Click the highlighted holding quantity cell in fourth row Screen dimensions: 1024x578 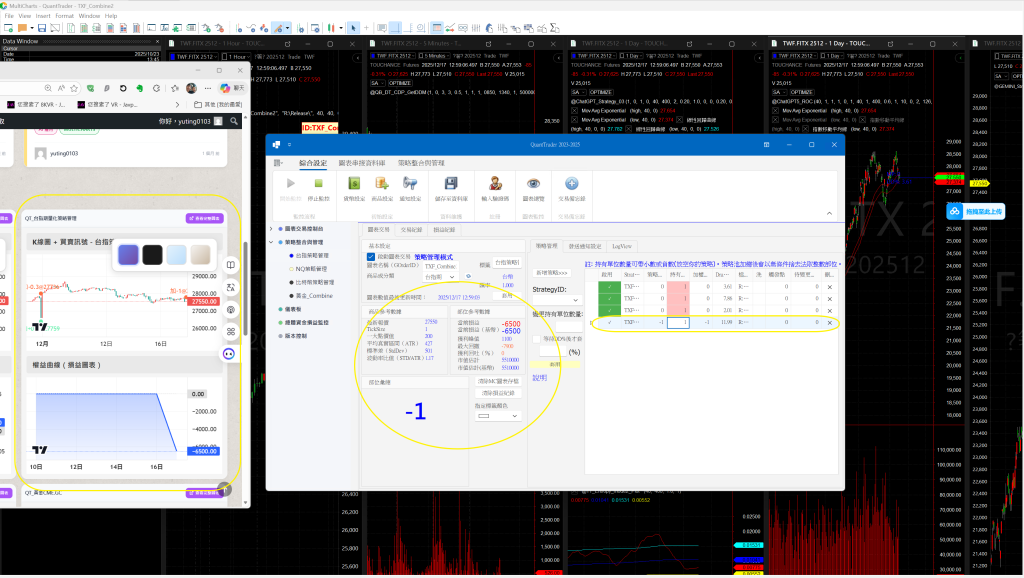click(680, 323)
